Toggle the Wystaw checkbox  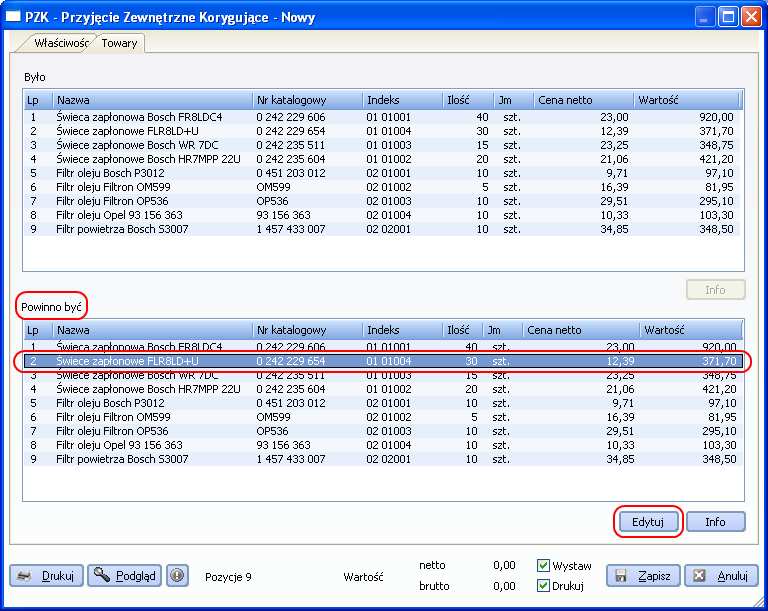coord(543,565)
